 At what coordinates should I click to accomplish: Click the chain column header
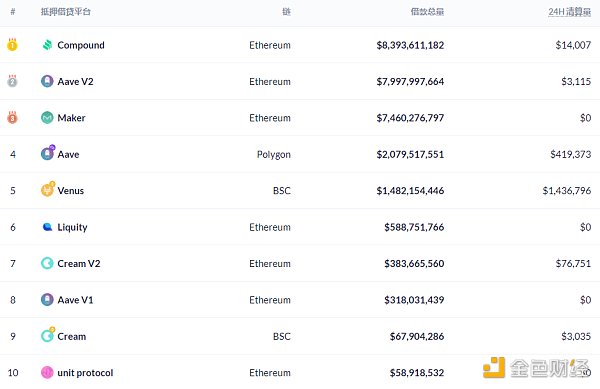pyautogui.click(x=287, y=12)
